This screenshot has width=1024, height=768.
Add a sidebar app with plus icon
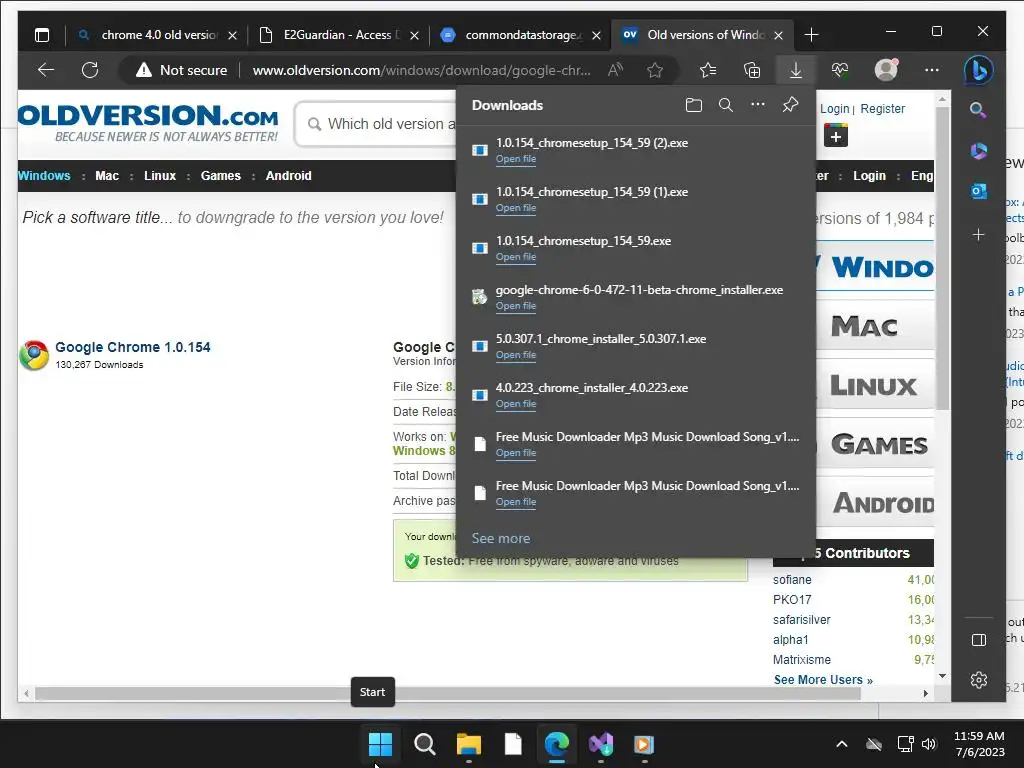(x=978, y=234)
